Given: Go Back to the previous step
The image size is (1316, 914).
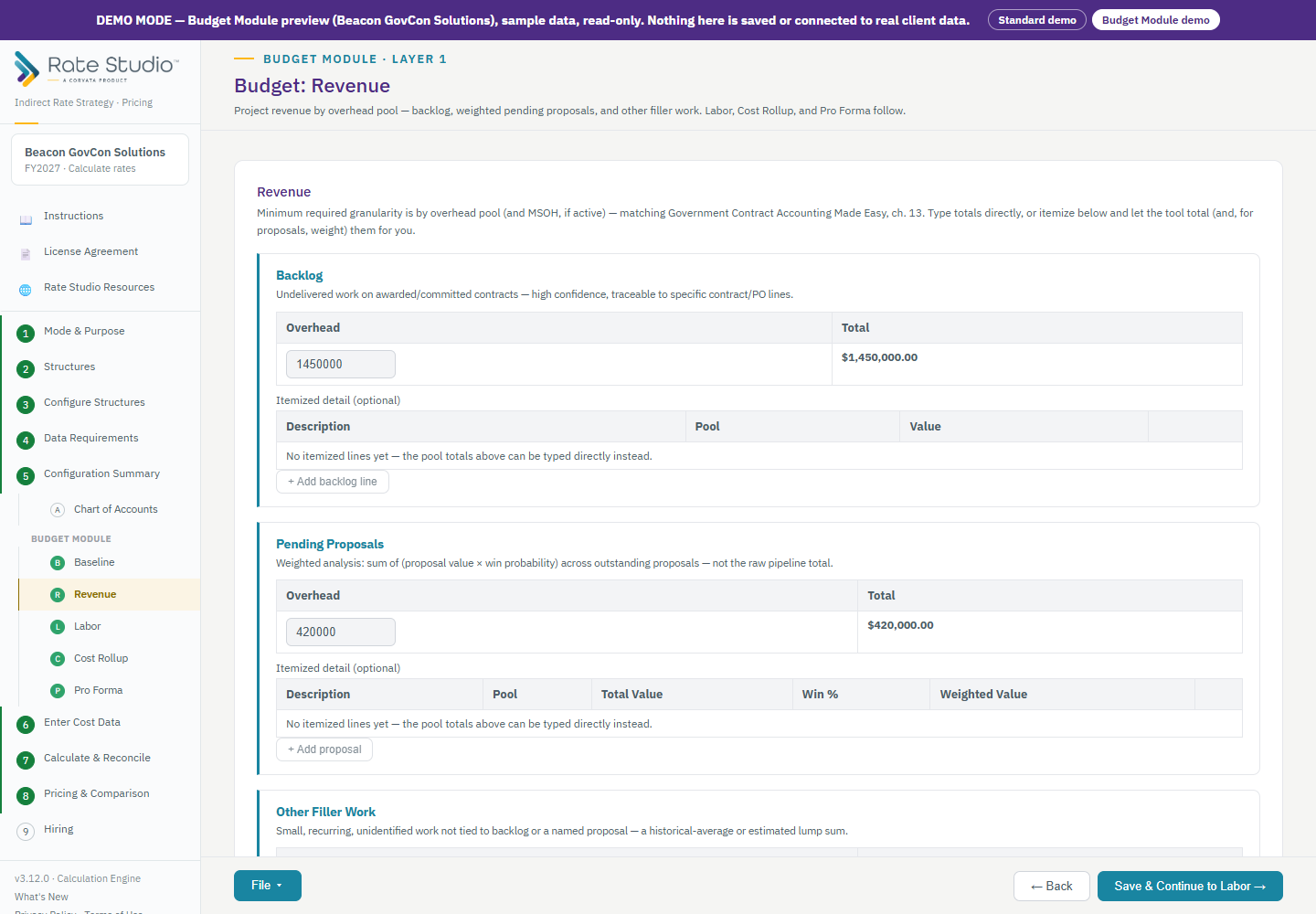Looking at the screenshot, I should pyautogui.click(x=1052, y=886).
